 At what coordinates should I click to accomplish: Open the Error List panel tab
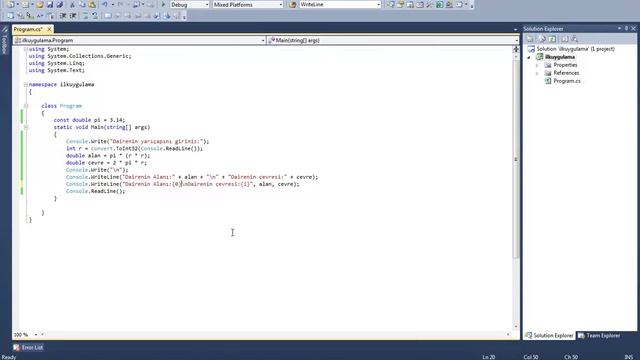click(28, 347)
